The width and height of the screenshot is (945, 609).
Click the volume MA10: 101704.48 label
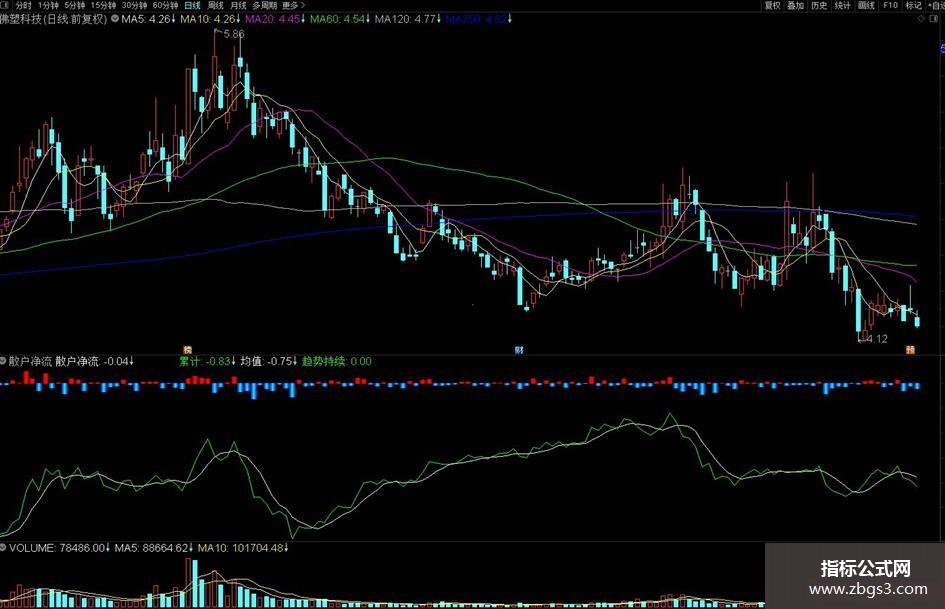(x=243, y=547)
